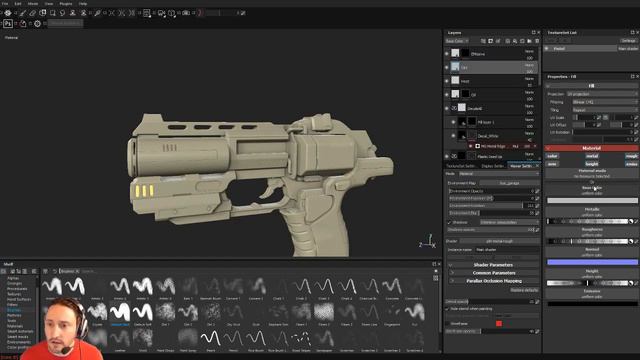Toggle texture set visibility in TextureSet List
The width and height of the screenshot is (640, 360).
coord(547,49)
